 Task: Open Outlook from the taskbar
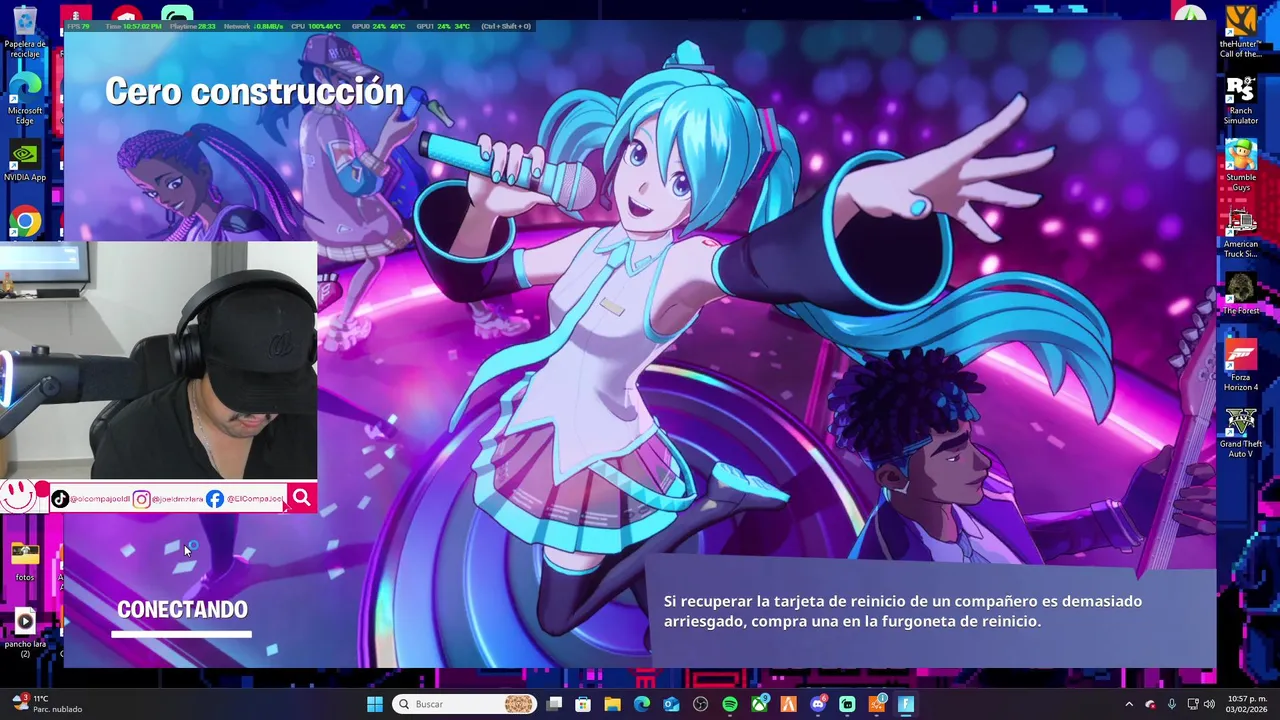pos(671,704)
